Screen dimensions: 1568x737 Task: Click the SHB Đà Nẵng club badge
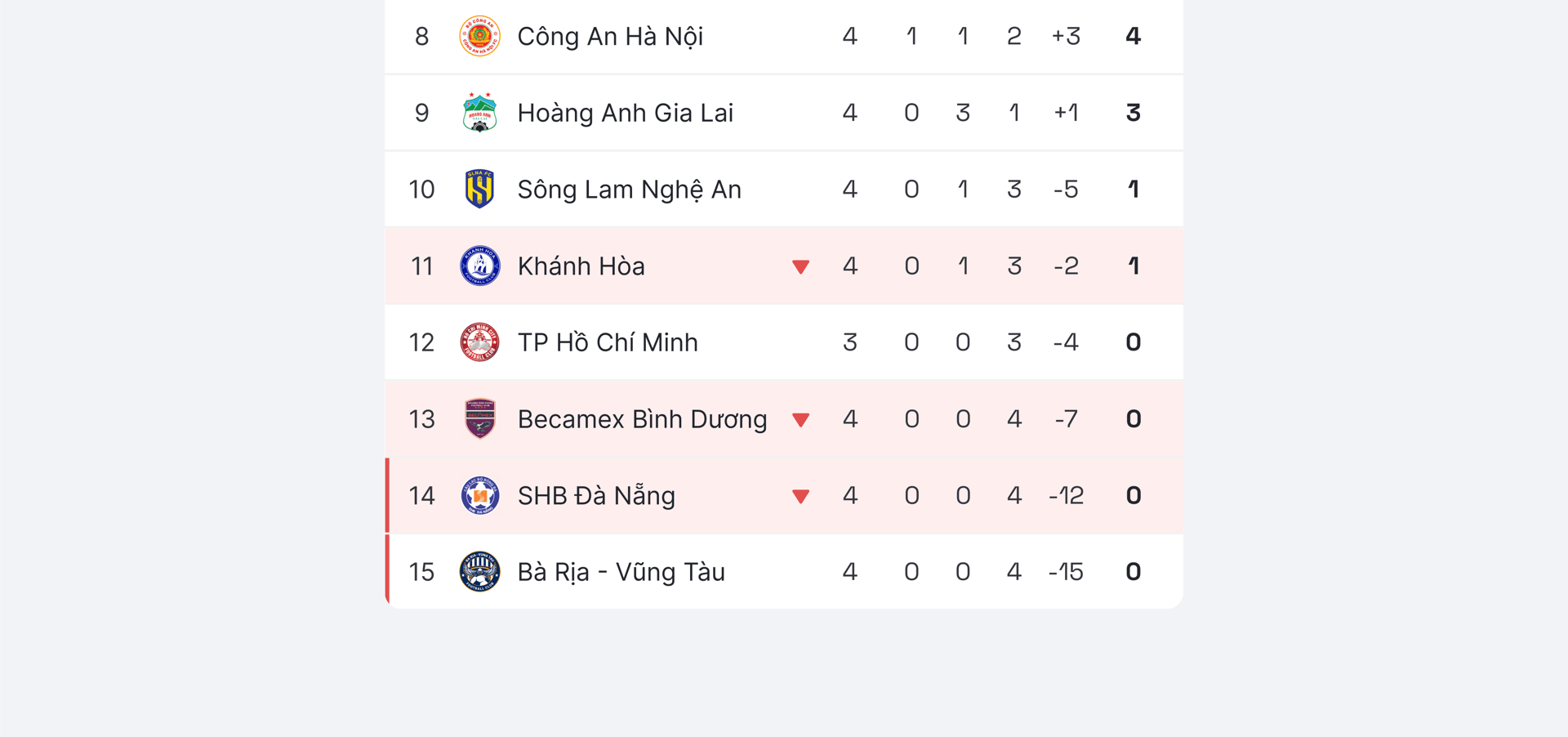(x=479, y=495)
